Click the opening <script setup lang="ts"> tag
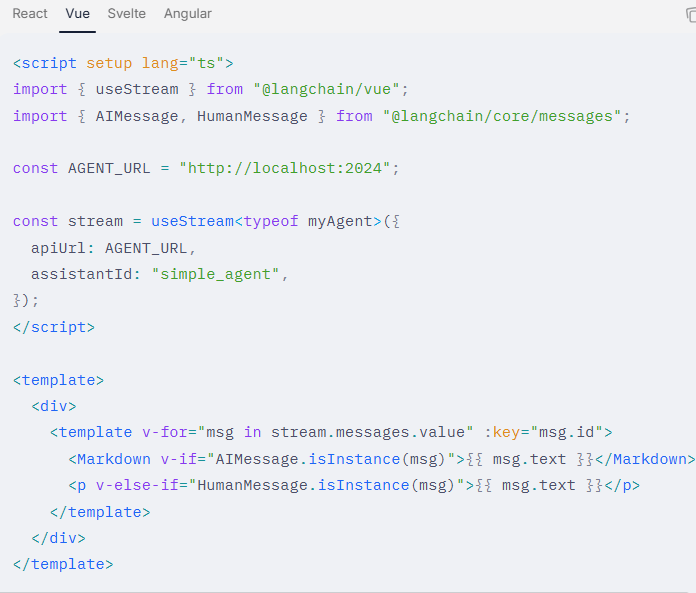 point(123,63)
